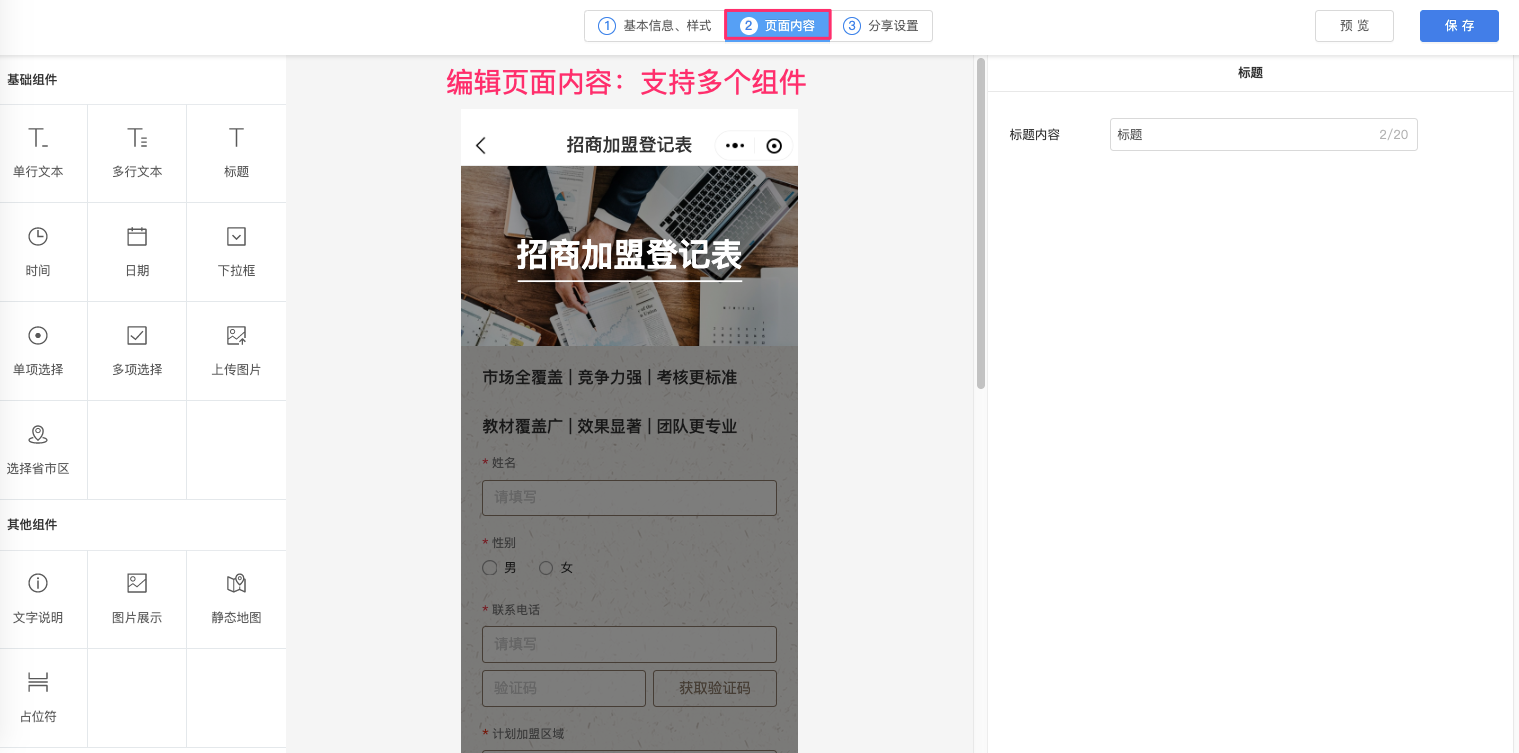1519x753 pixels.
Task: Add the 上传图片 image upload component
Action: (x=236, y=351)
